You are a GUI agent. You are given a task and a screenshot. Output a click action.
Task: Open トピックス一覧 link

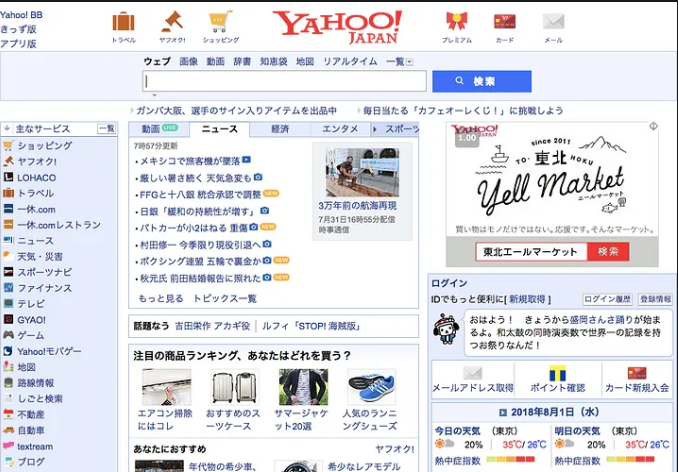(225, 299)
